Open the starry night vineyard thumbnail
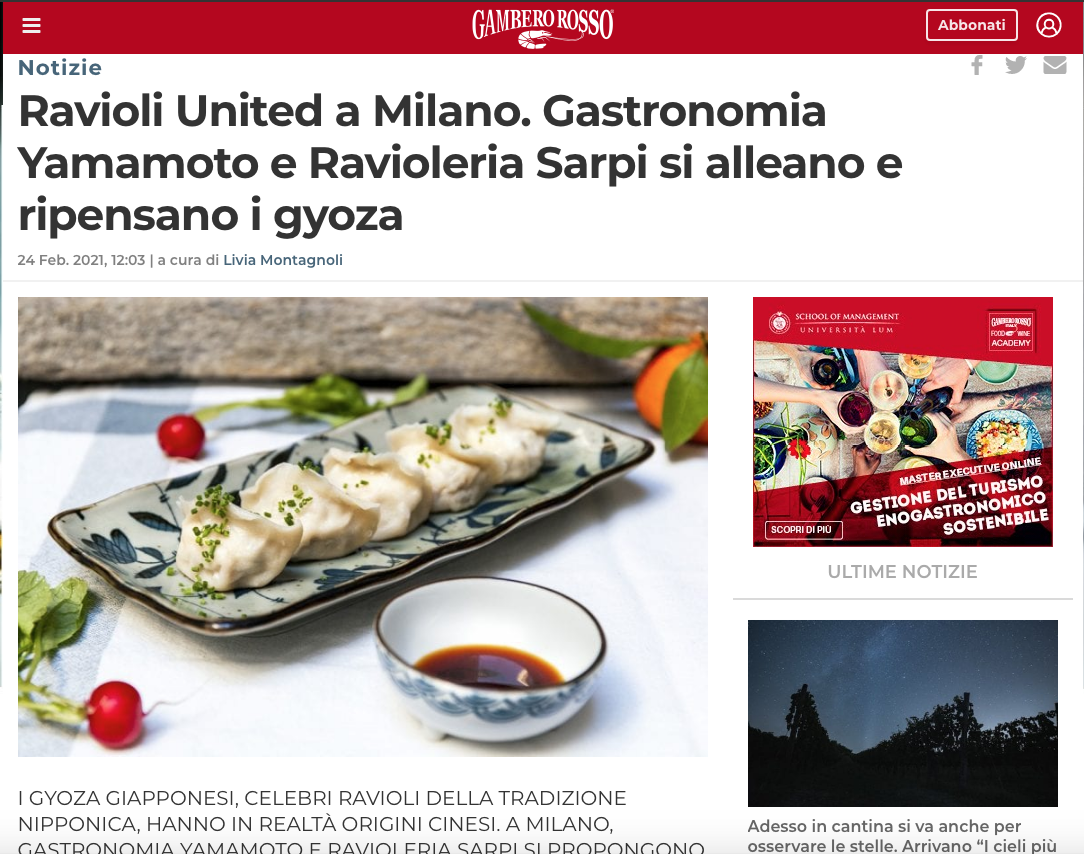This screenshot has width=1084, height=854. coord(902,713)
